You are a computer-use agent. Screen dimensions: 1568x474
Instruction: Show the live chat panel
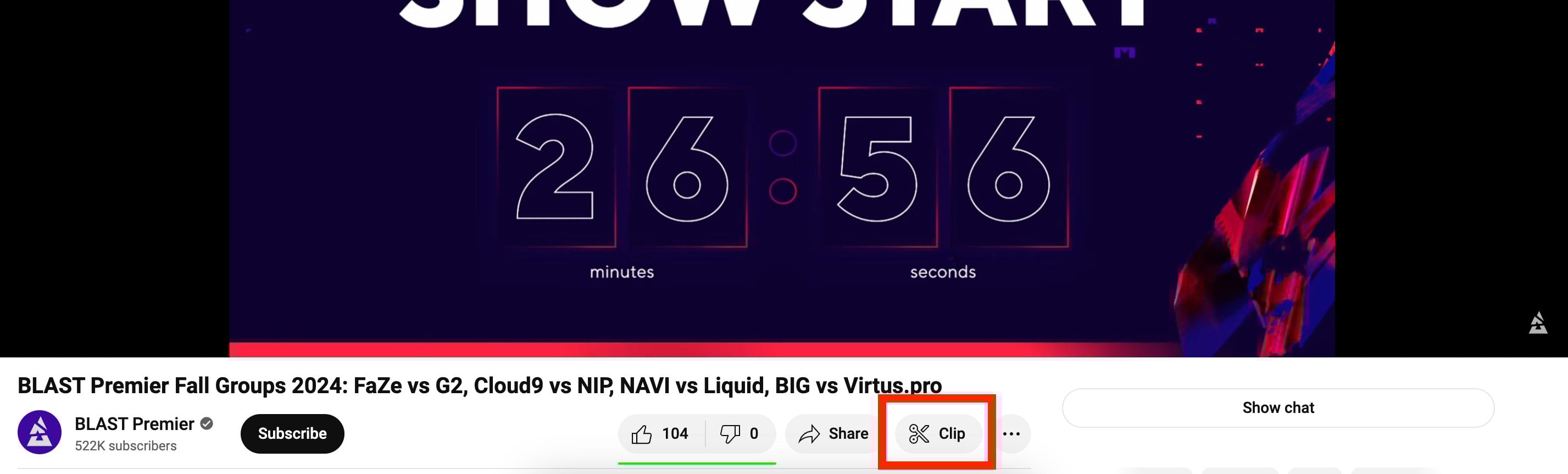coord(1278,407)
